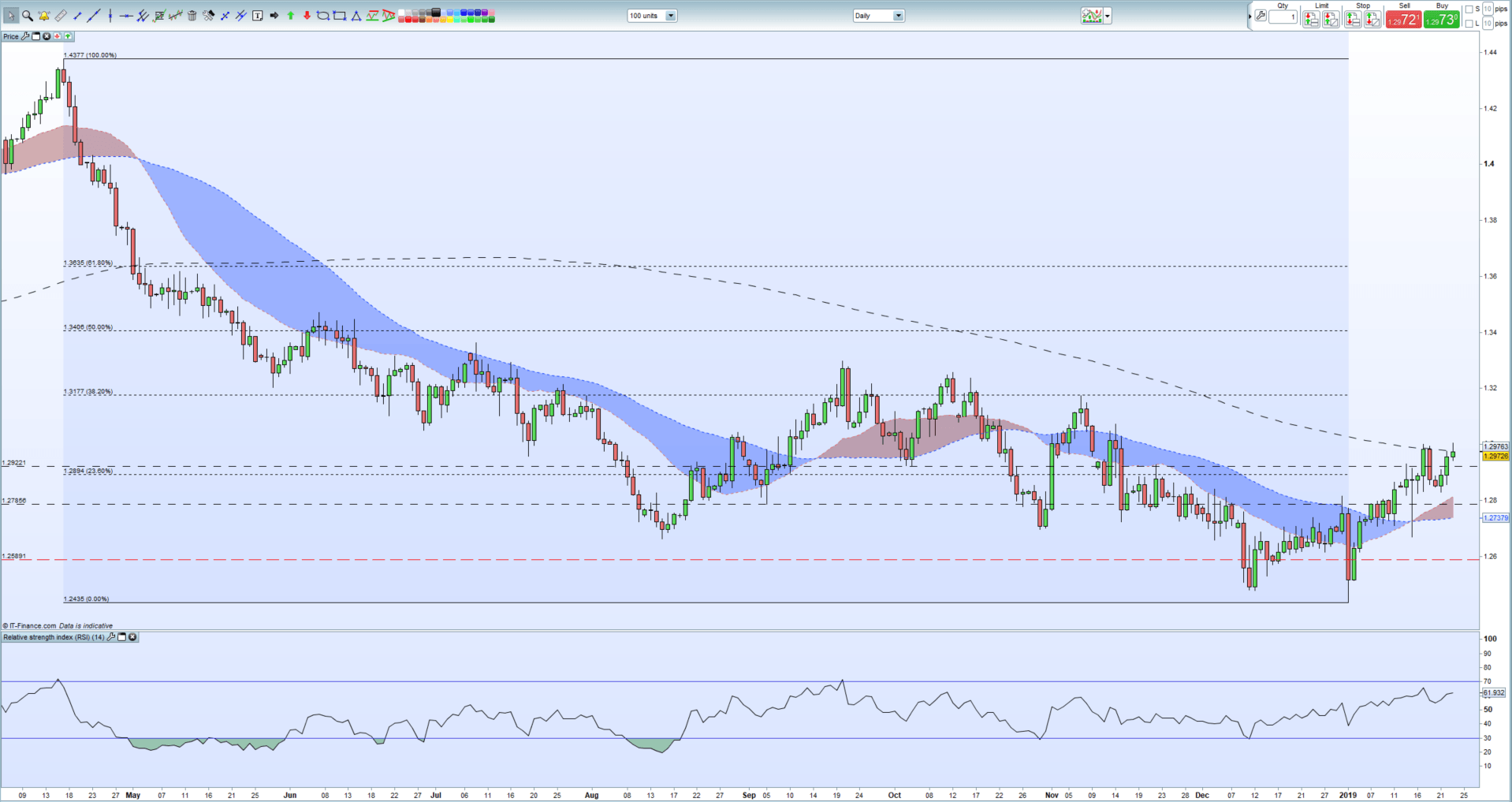
Task: Click the 1.25891 support level label
Action: pyautogui.click(x=13, y=556)
